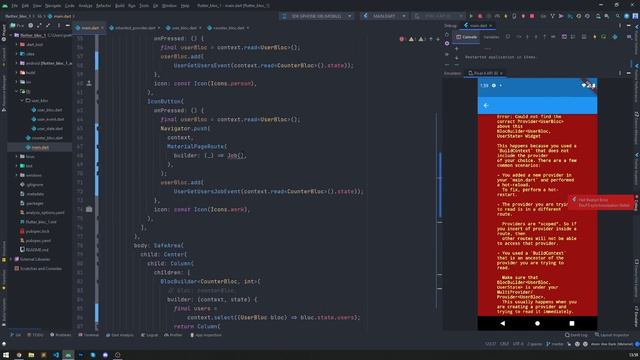Open the Tools menu
Screen dimensions: 640x360
pos(144,6)
